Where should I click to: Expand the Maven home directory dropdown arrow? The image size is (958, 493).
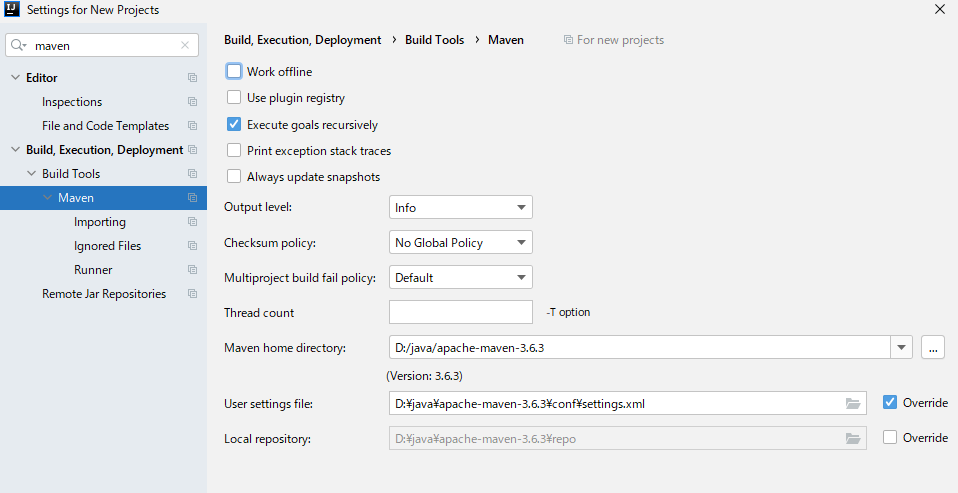click(x=903, y=348)
